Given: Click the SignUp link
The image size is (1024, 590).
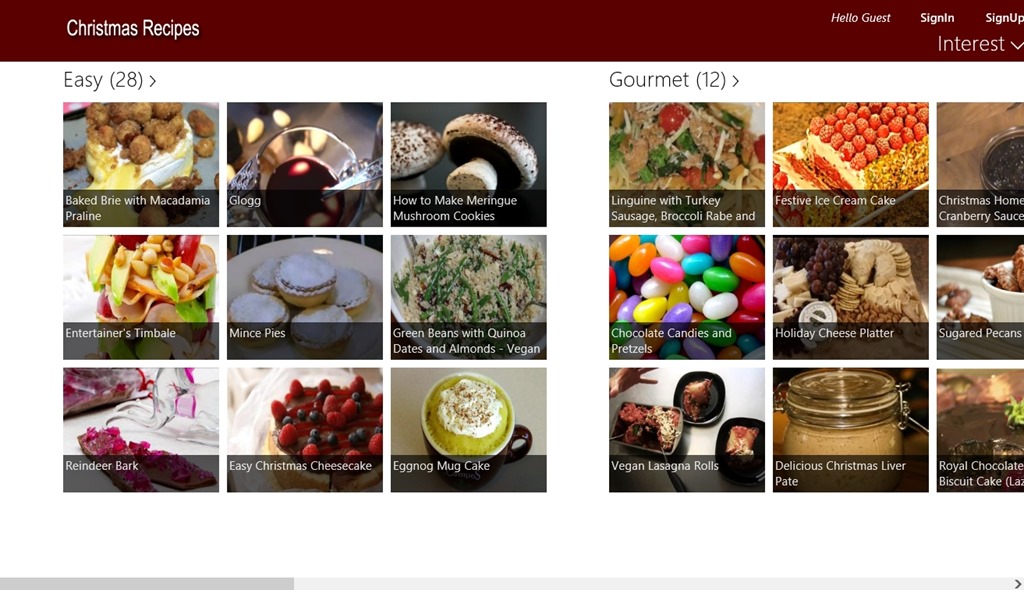Looking at the screenshot, I should pyautogui.click(x=1004, y=18).
